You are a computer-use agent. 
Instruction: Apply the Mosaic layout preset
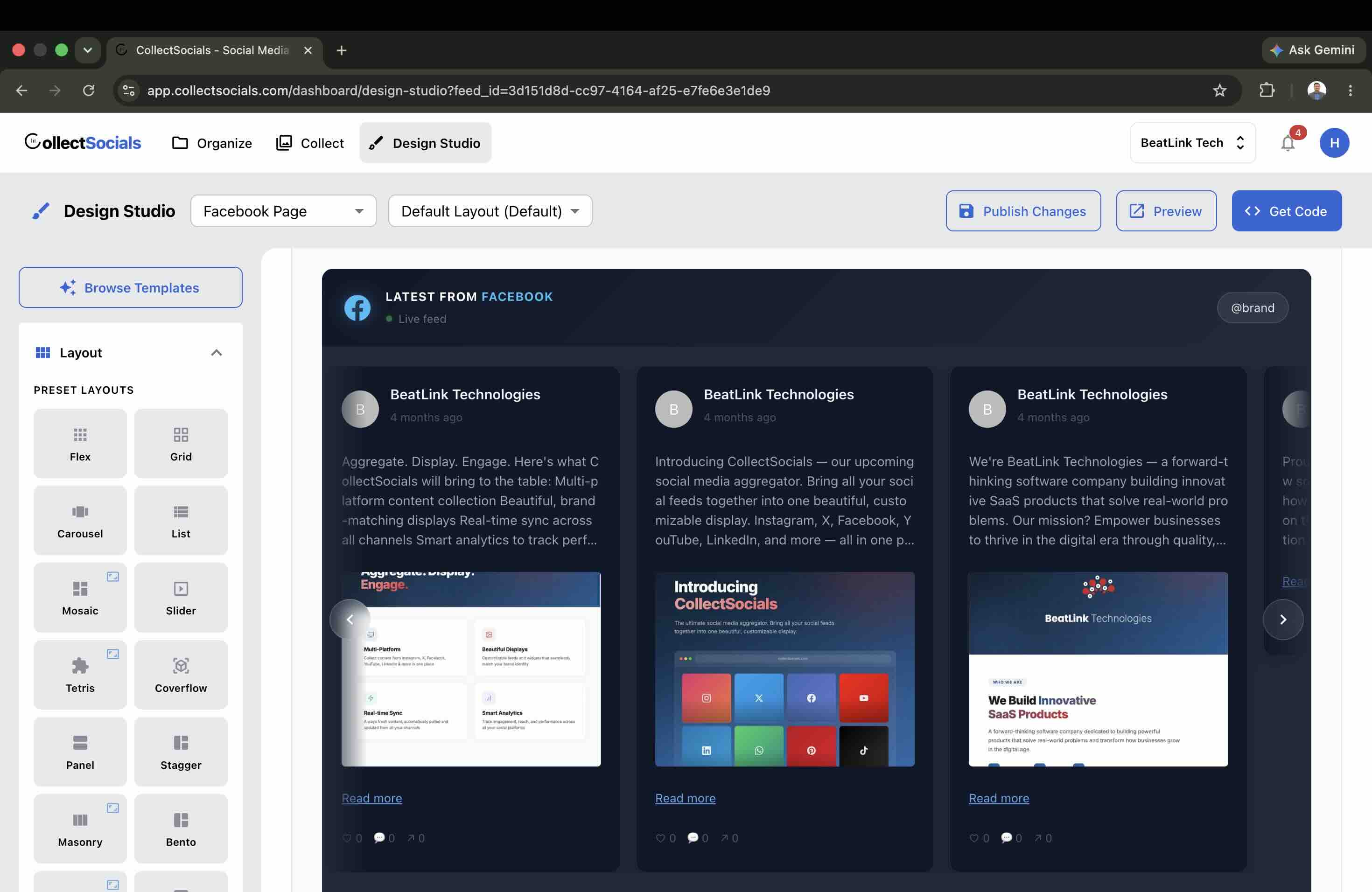coord(80,598)
